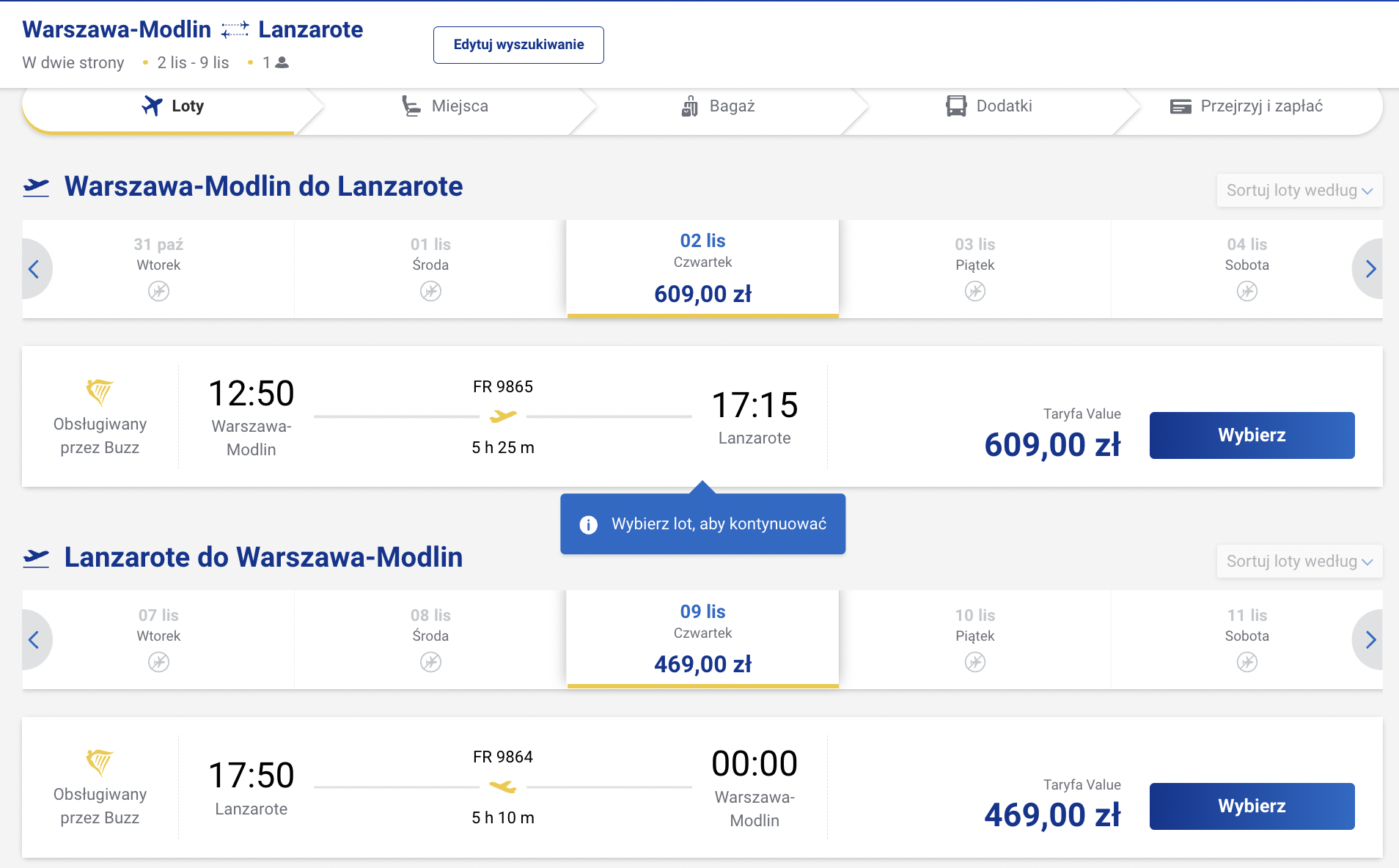Show later outbound dates with right chevron
Screen dimensions: 1399x868
click(x=1370, y=269)
